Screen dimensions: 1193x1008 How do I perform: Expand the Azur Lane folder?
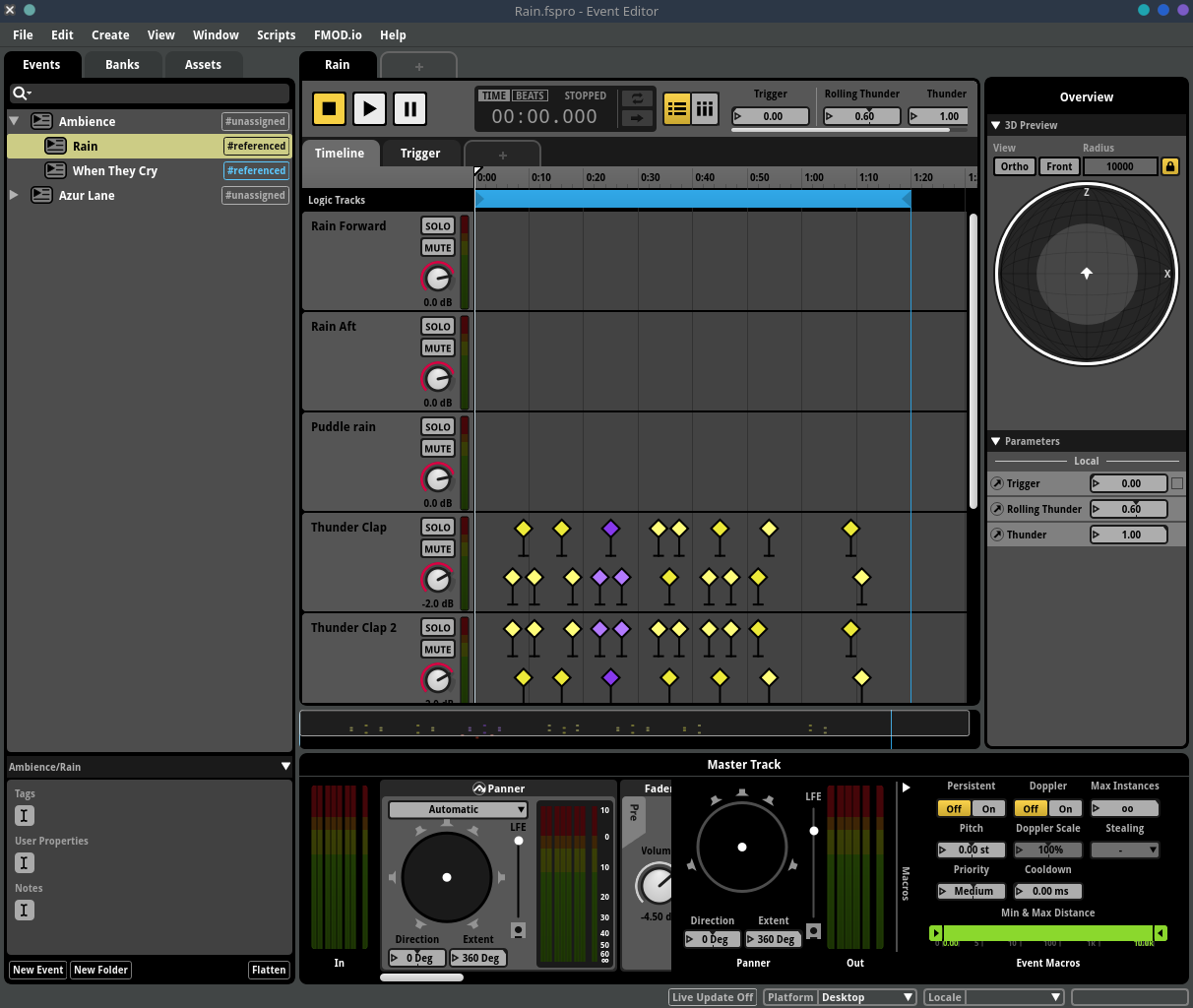14,195
